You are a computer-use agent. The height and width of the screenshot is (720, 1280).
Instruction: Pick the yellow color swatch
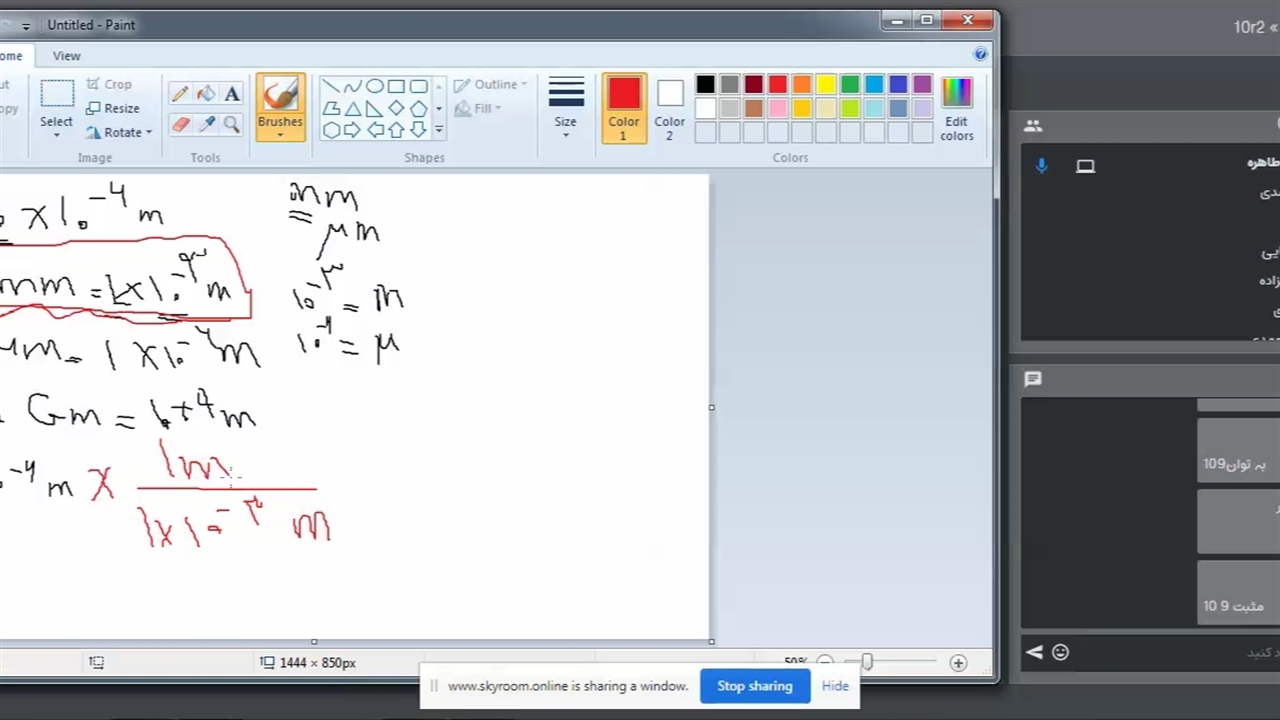[x=826, y=85]
